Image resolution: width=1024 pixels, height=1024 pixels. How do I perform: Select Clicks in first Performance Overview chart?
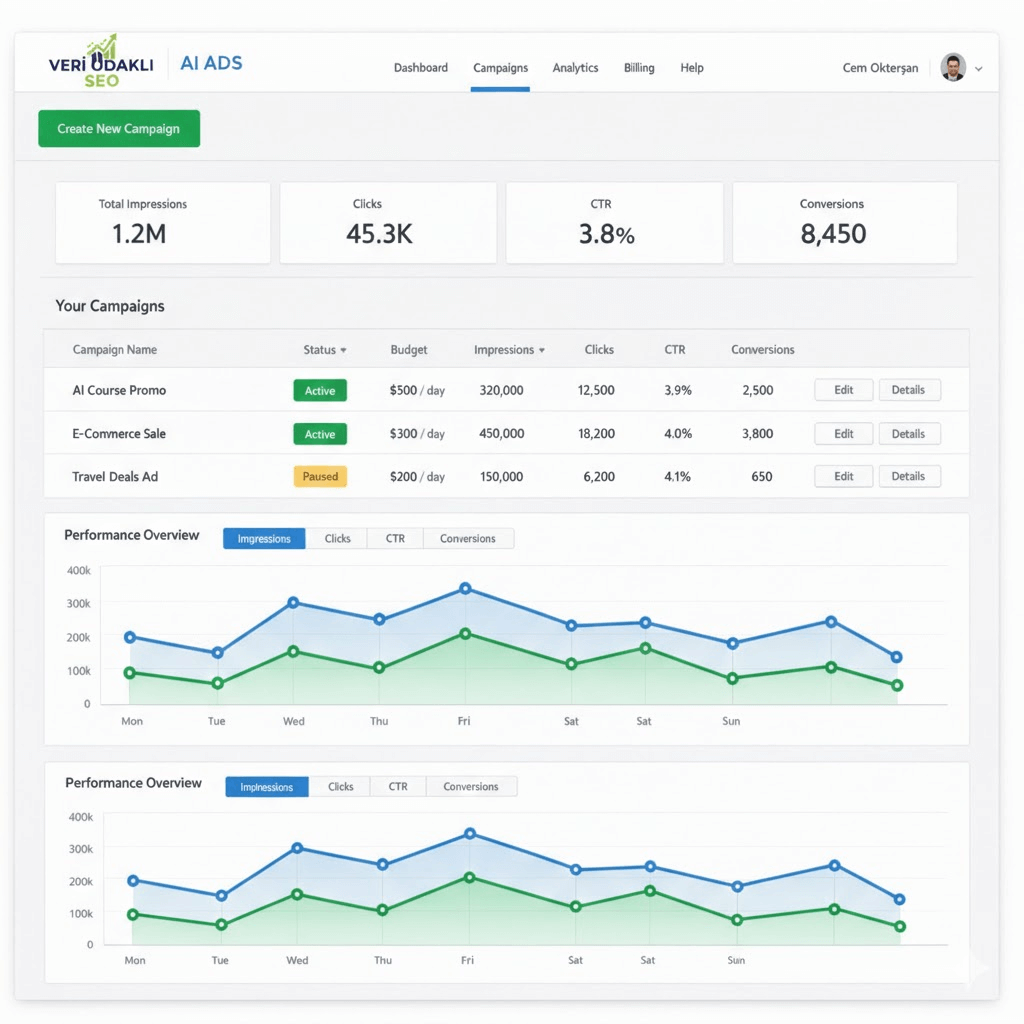tap(337, 539)
